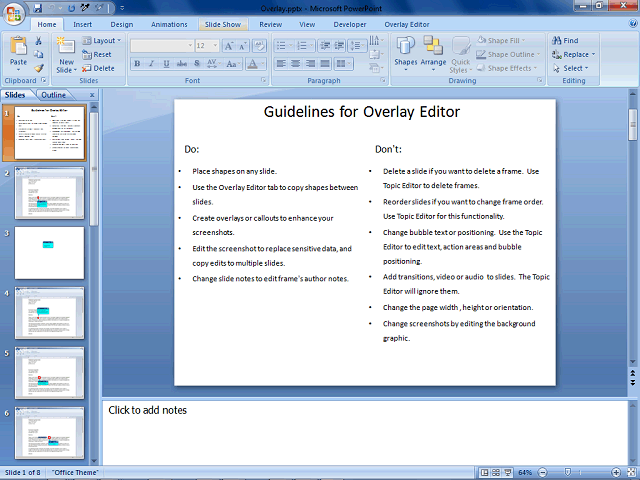
Task: Toggle Text Shadow formatting
Action: click(197, 64)
